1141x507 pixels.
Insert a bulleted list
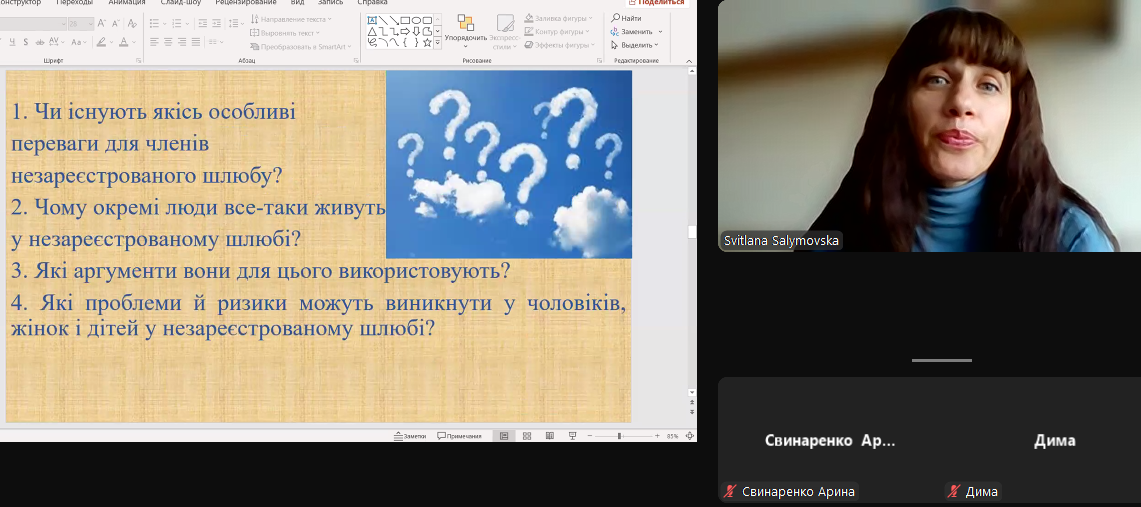[x=154, y=23]
